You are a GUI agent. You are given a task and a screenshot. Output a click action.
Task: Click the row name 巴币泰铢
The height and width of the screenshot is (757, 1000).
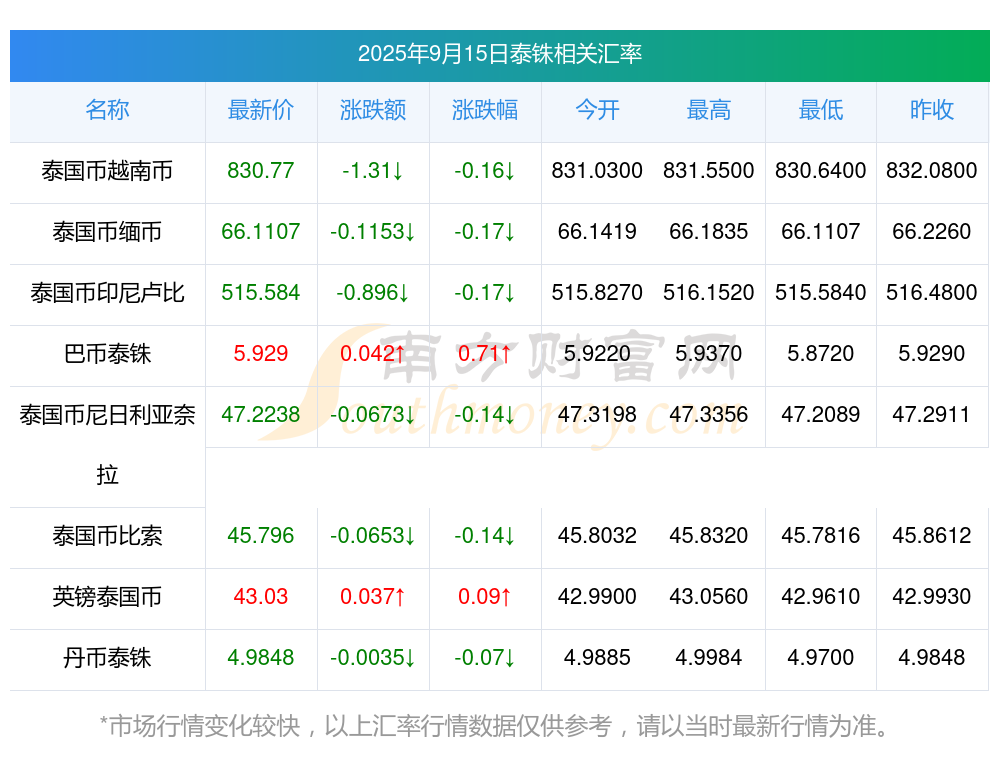(x=107, y=353)
